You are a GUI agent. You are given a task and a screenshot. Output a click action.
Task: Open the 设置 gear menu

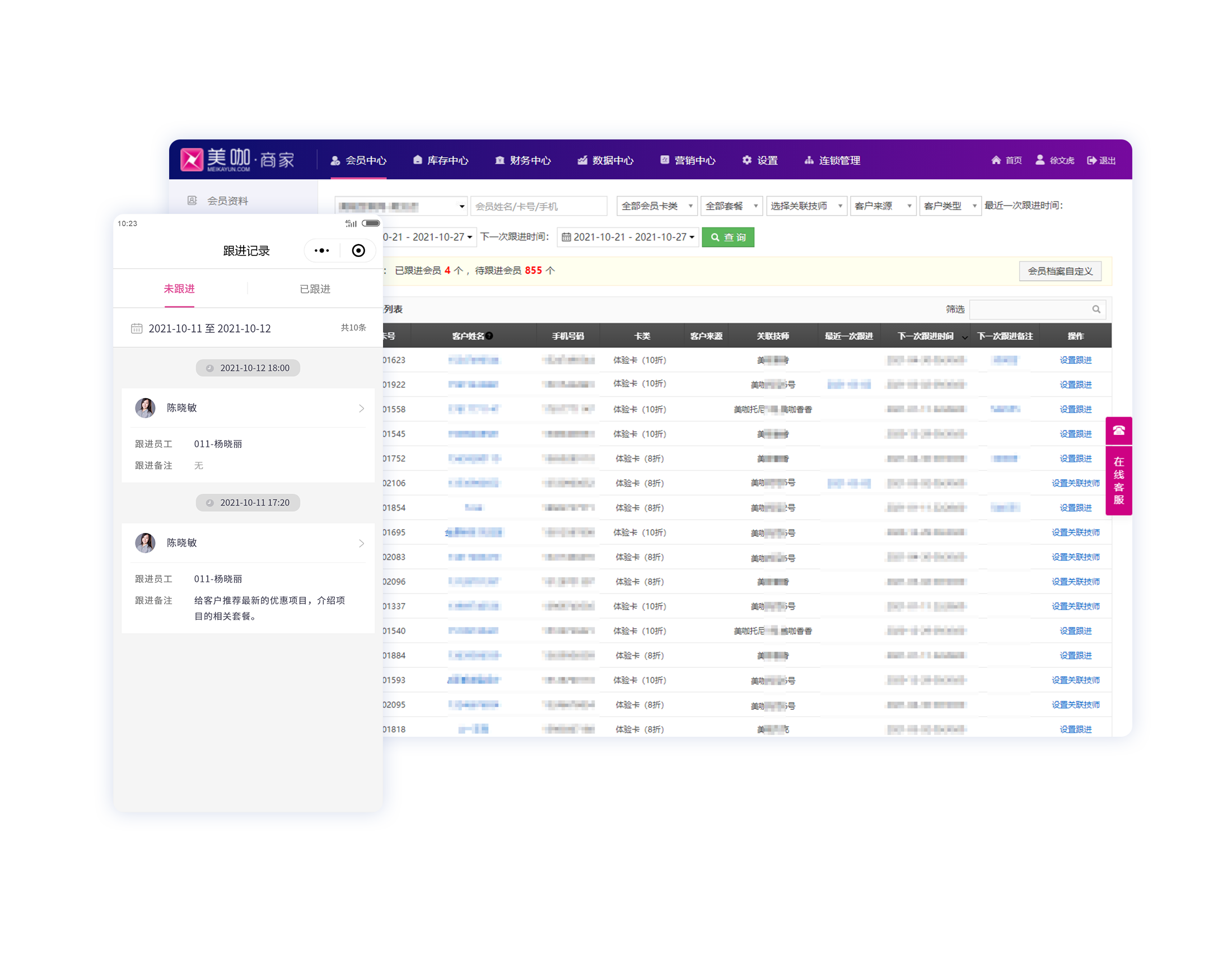click(x=760, y=161)
